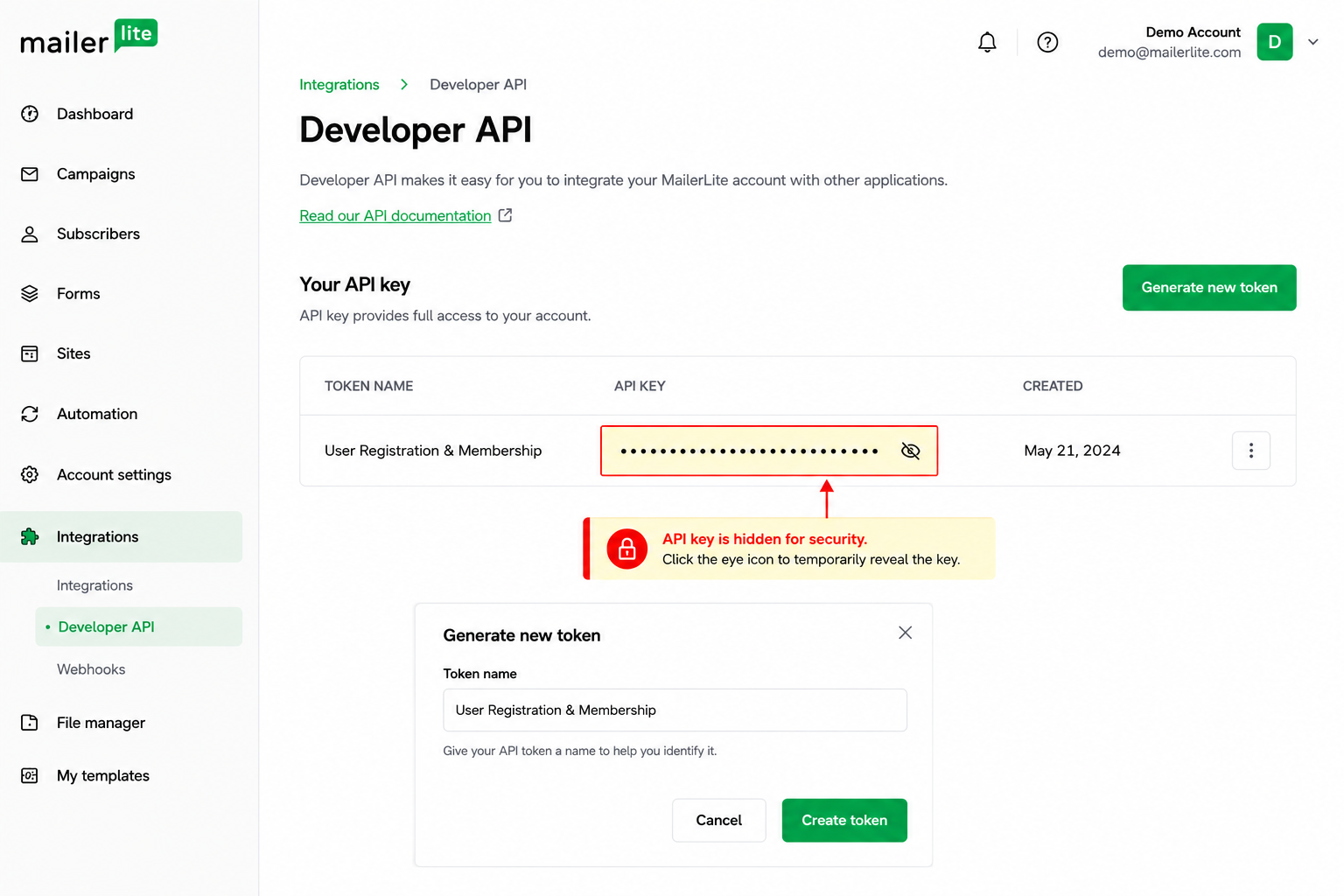Open three-dot menu for token row
The image size is (1344, 896).
(x=1251, y=451)
